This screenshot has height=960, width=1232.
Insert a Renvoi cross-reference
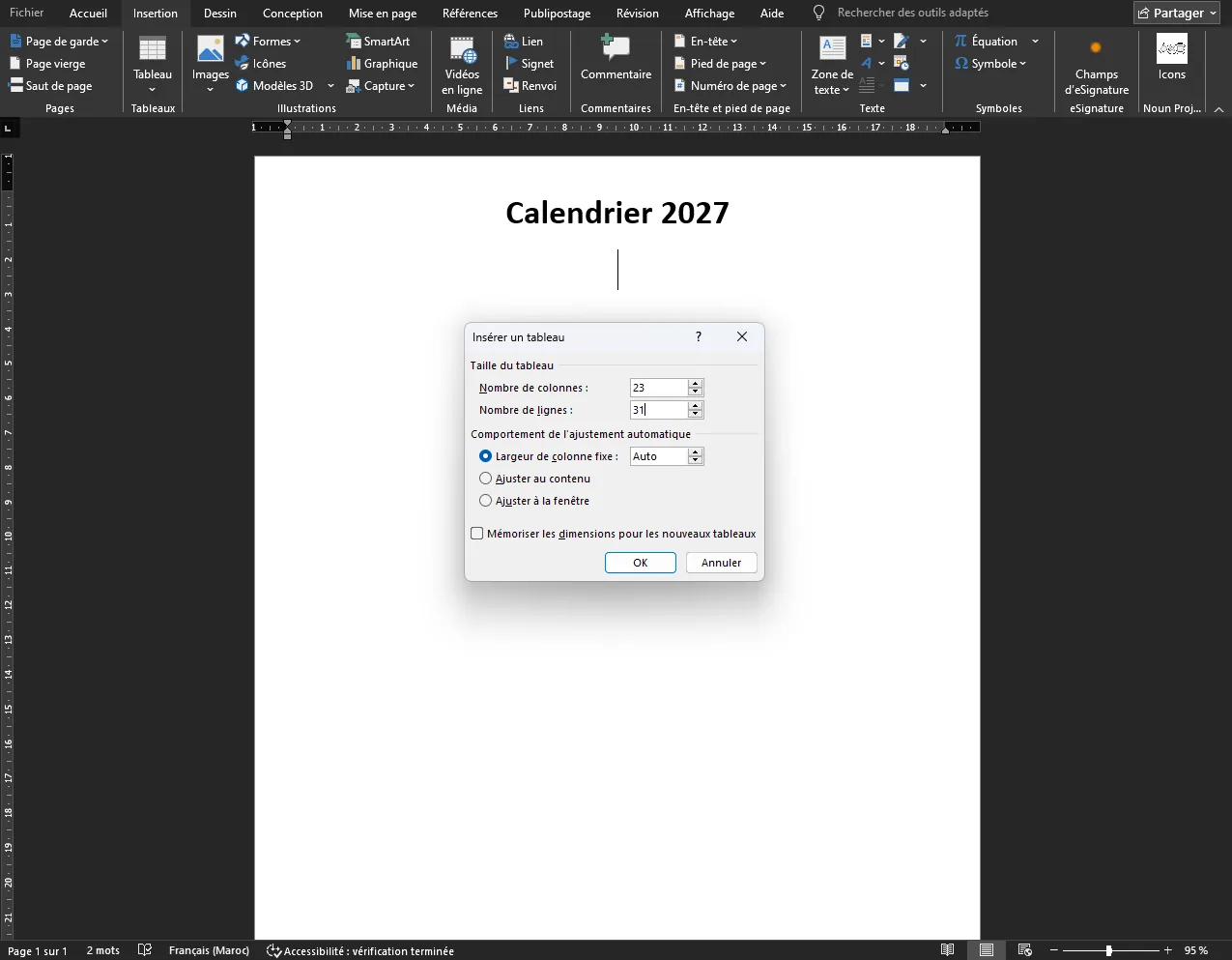pos(530,86)
